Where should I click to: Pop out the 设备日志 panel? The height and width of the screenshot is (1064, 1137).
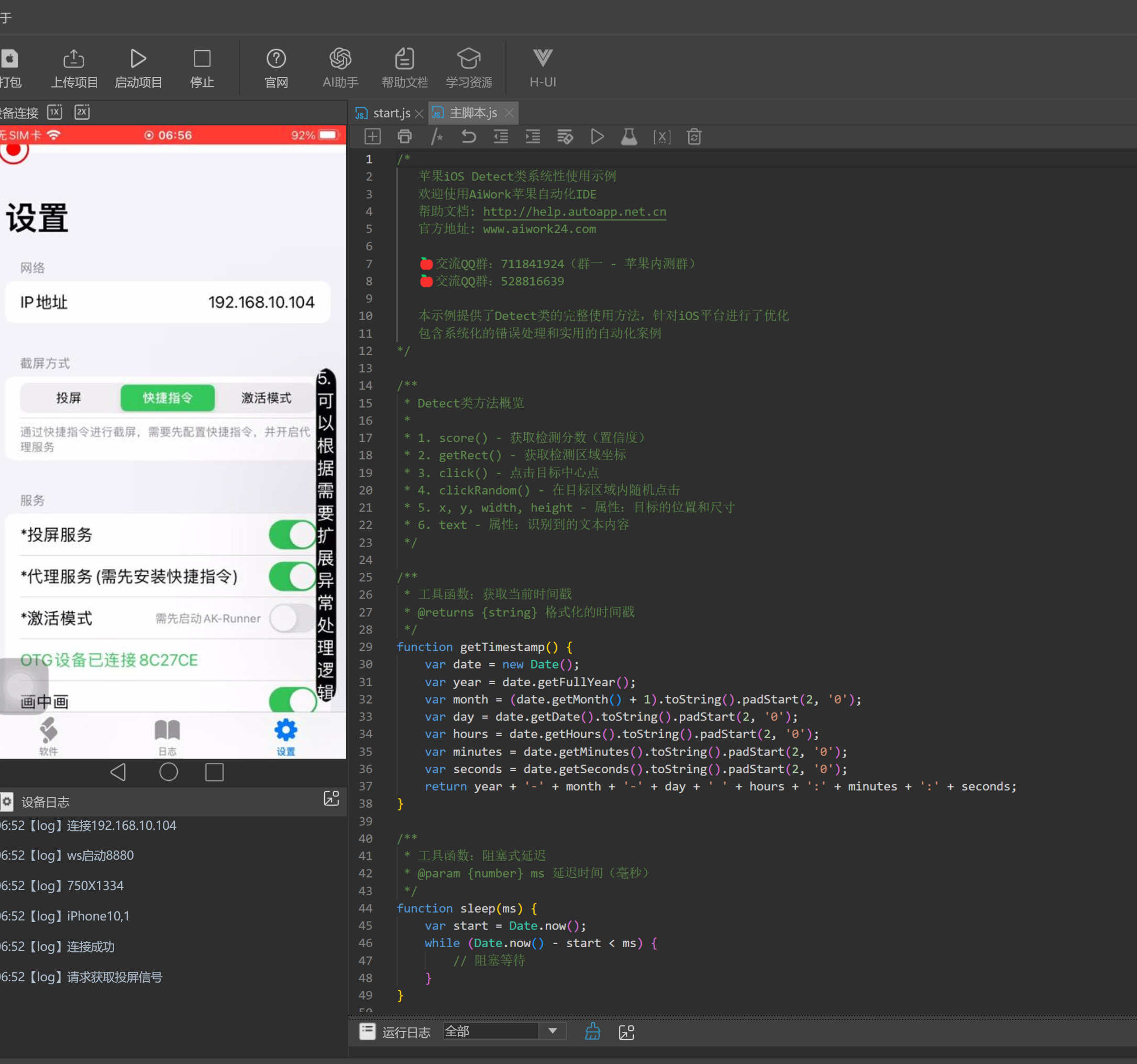331,798
